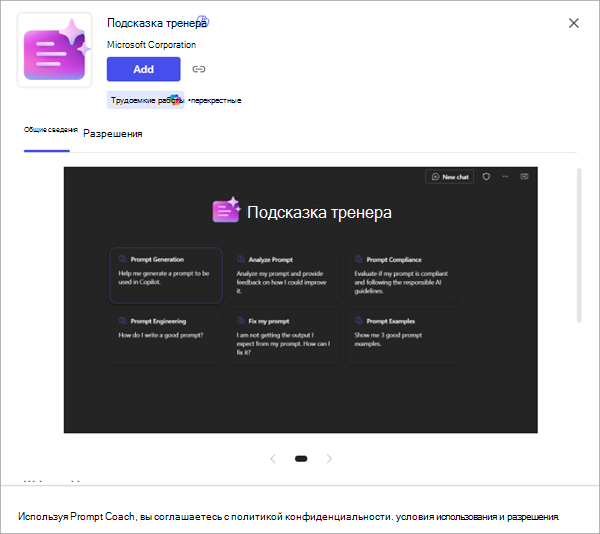Choose the Prompt Engineering card

166,337
